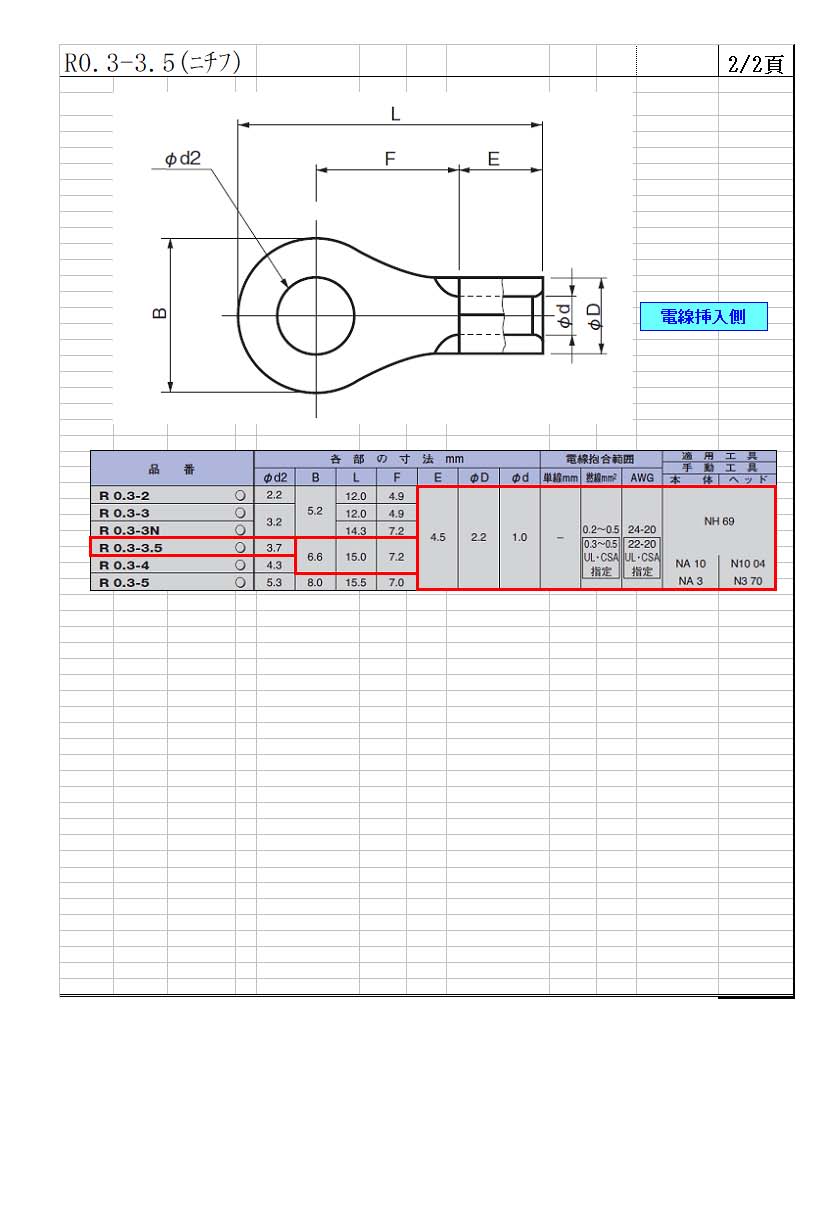827x1205 pixels.
Task: Select the φd2 value 3.2
Action: [x=274, y=521]
